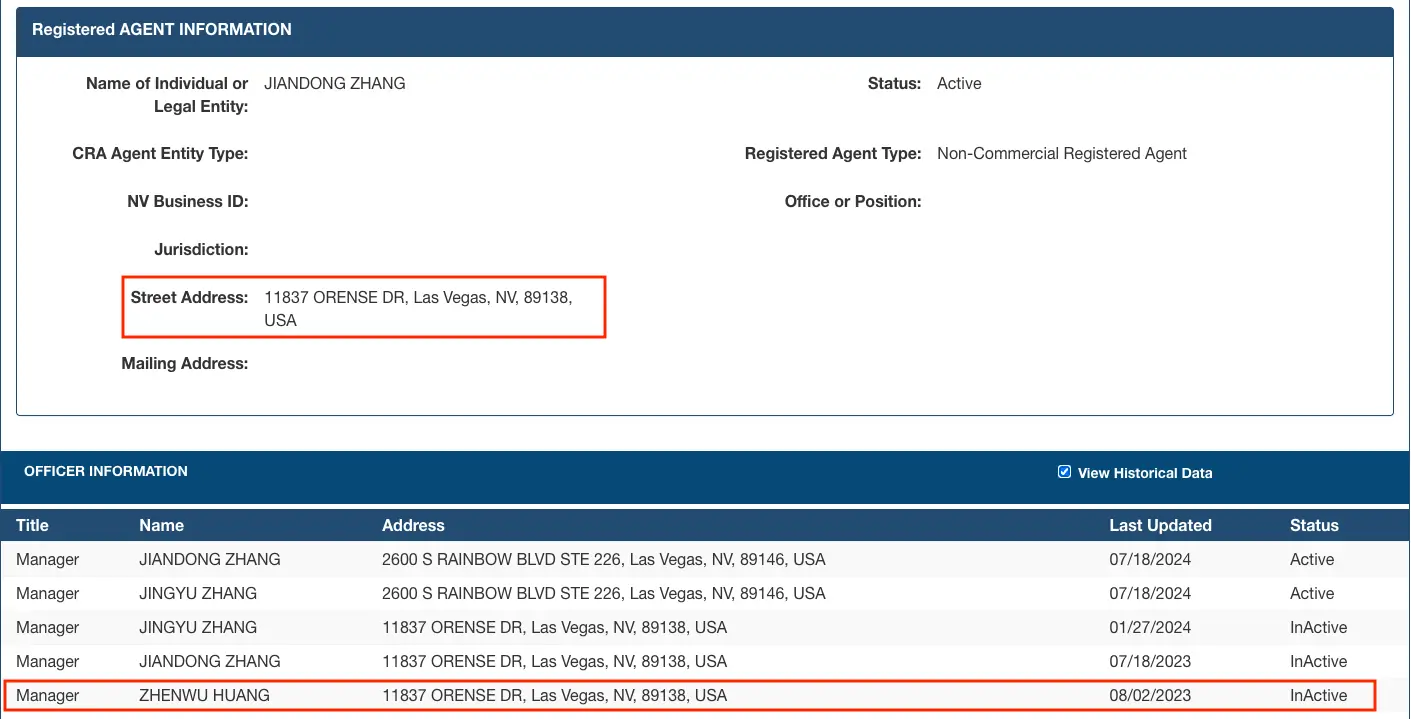Screen dimensions: 1411x719
Task: Select ZHENWU HUANG in the officer table
Action: [x=204, y=695]
